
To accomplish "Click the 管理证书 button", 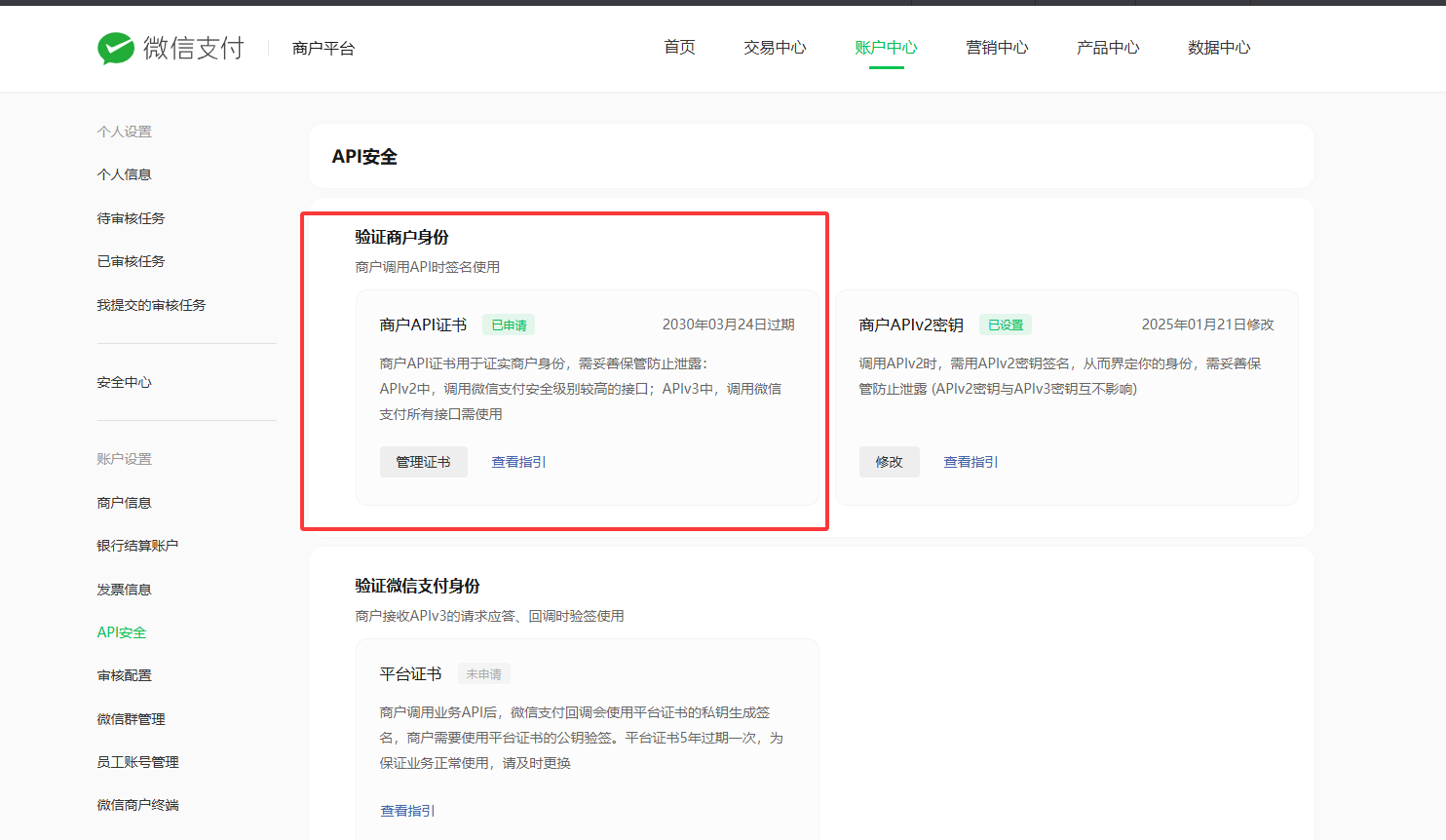I will (423, 462).
